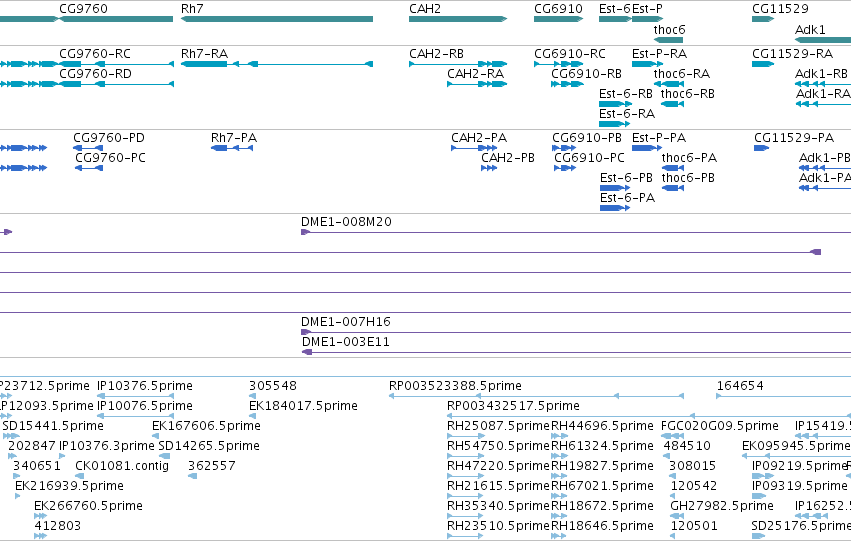The width and height of the screenshot is (851, 541).
Task: Select the Est-6-PB protein label
Action: pos(626,178)
